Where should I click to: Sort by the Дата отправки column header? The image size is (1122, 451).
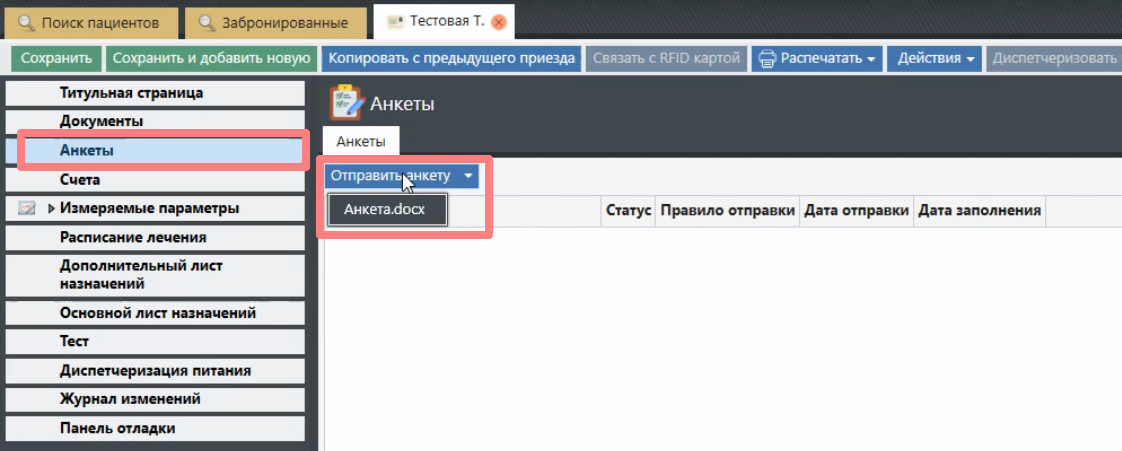tap(856, 211)
